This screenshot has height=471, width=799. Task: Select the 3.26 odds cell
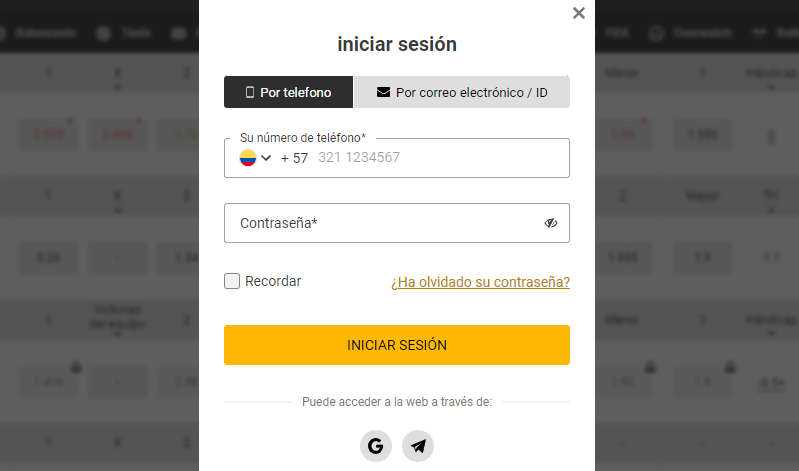pyautogui.click(x=47, y=258)
